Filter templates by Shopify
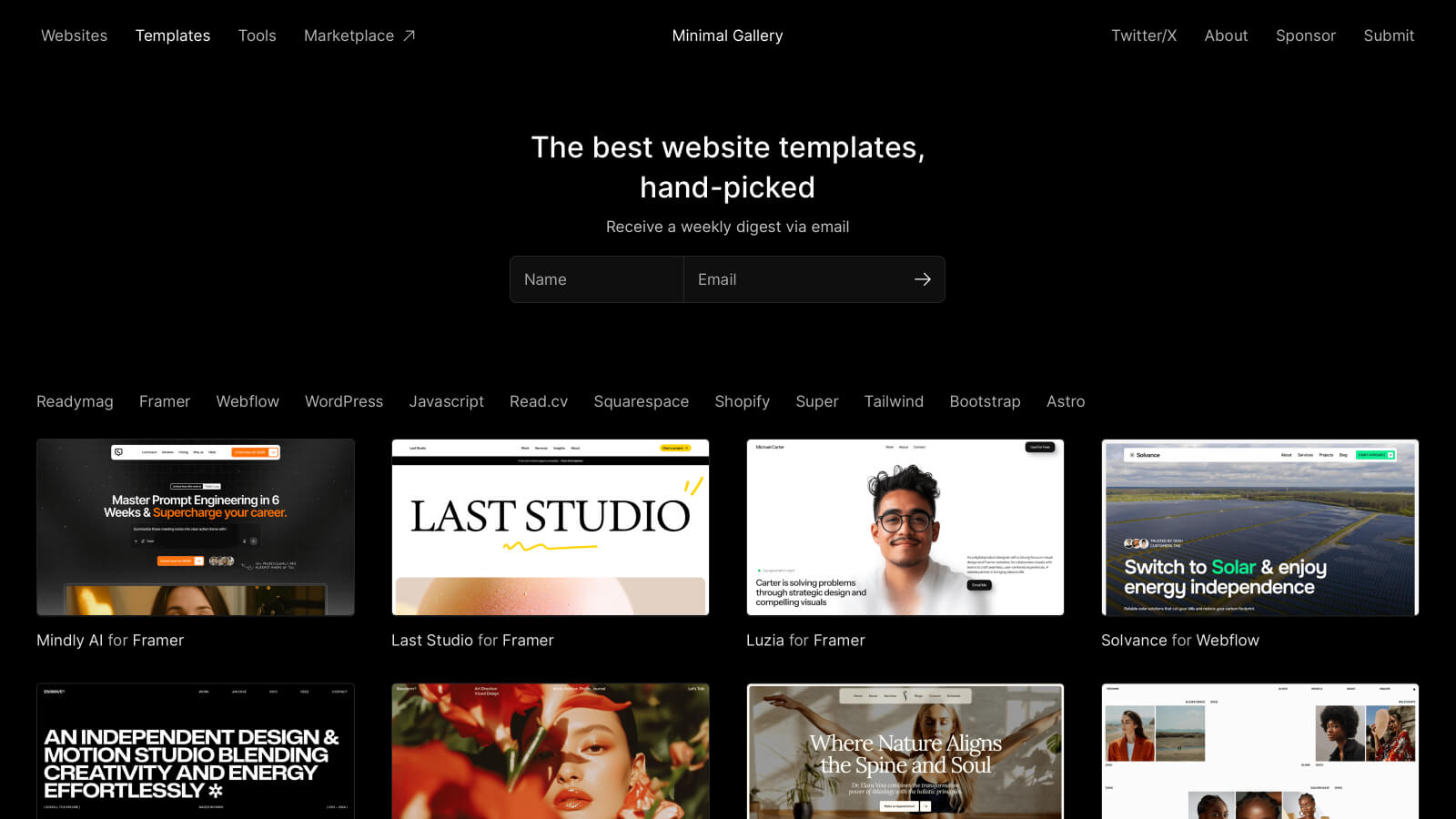 click(x=742, y=401)
